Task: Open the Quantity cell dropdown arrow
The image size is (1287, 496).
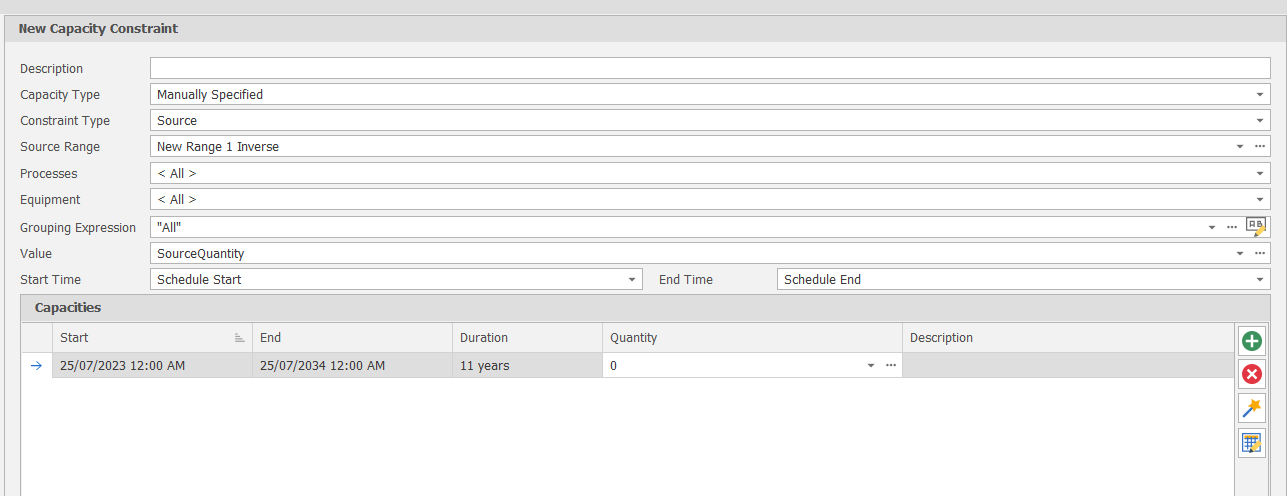Action: pos(871,366)
